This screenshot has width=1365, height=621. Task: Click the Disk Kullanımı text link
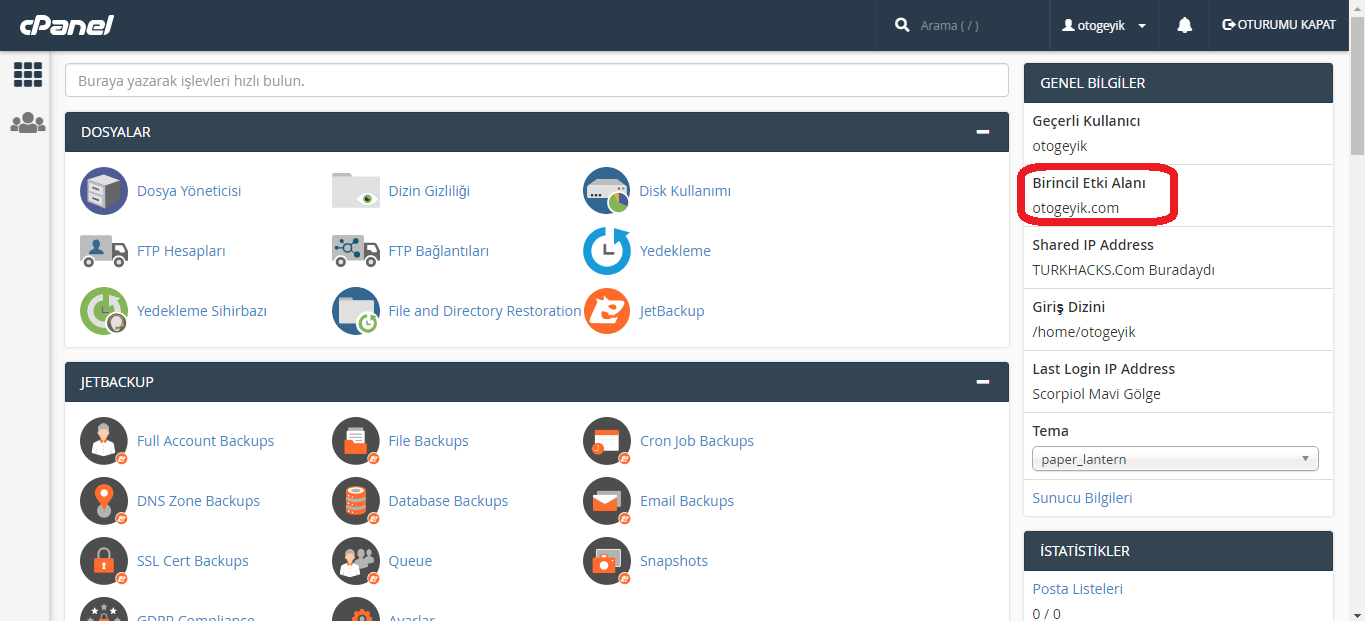click(685, 191)
